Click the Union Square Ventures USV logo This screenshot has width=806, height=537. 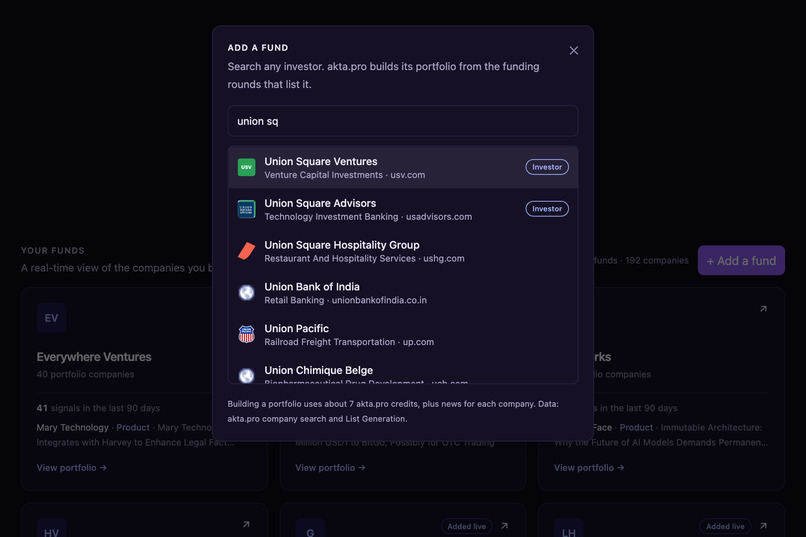(x=246, y=168)
